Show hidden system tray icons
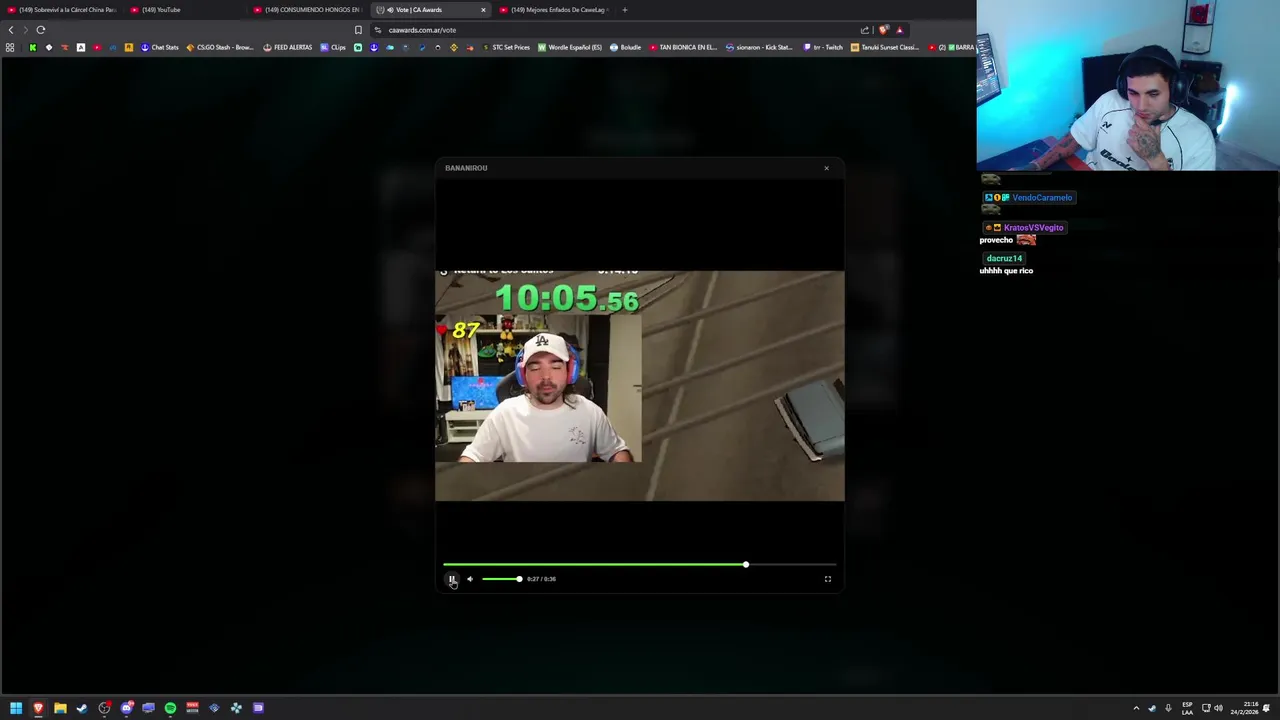 point(1136,708)
